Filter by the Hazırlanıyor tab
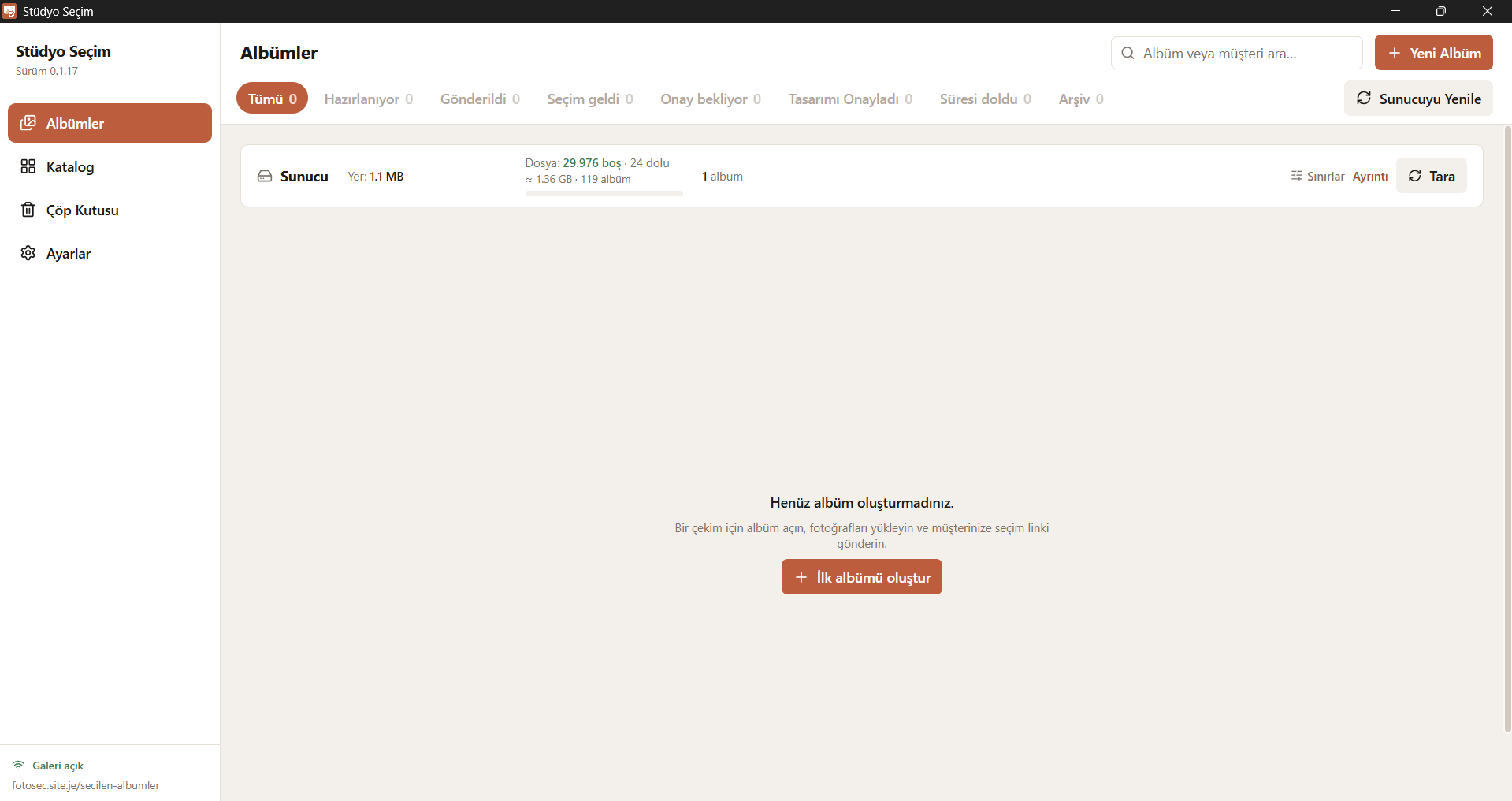 (x=369, y=99)
